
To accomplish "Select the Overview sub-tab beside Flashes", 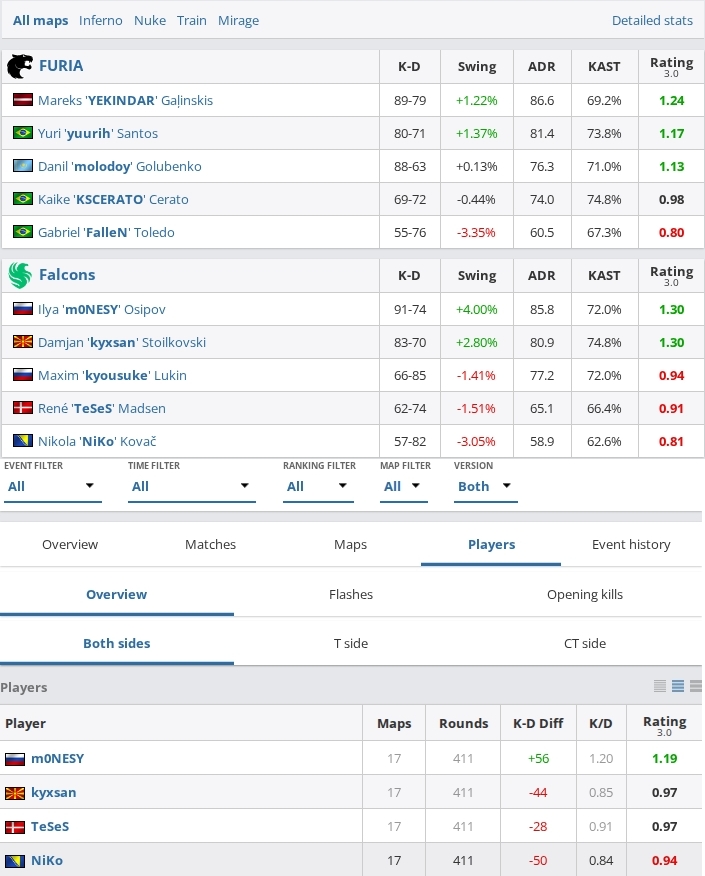I will point(117,594).
